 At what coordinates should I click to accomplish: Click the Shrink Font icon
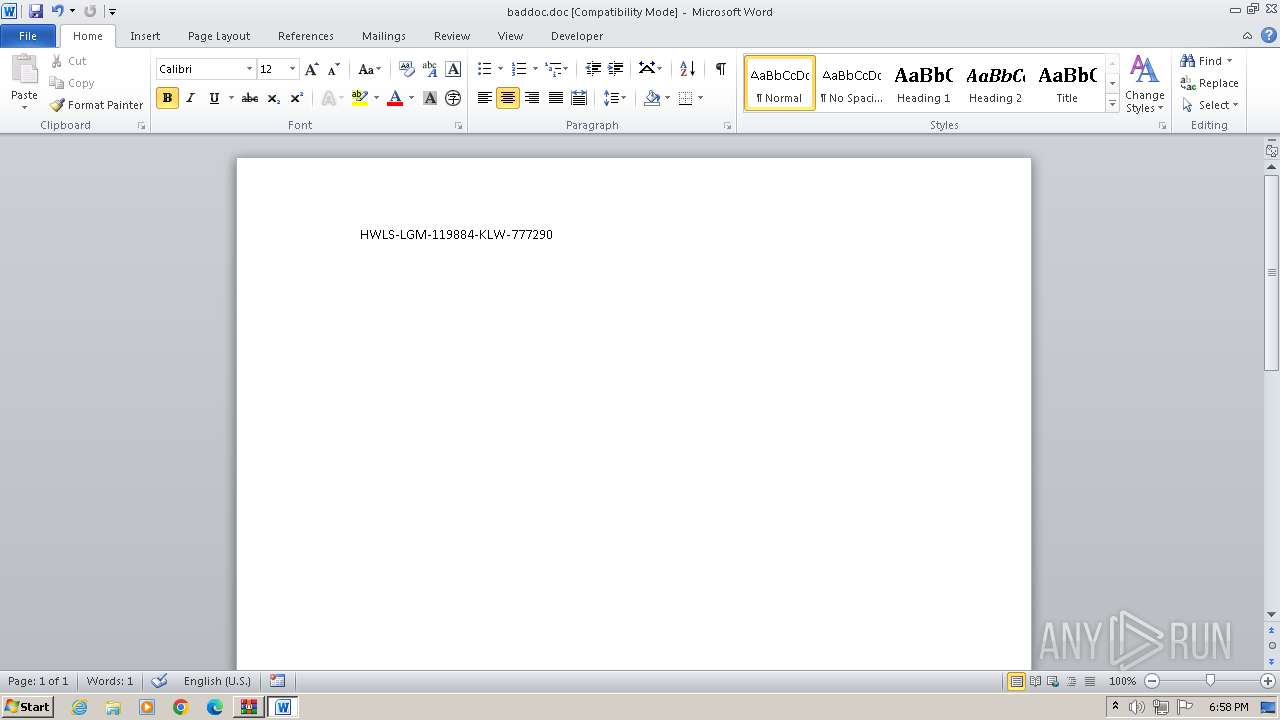[x=334, y=69]
